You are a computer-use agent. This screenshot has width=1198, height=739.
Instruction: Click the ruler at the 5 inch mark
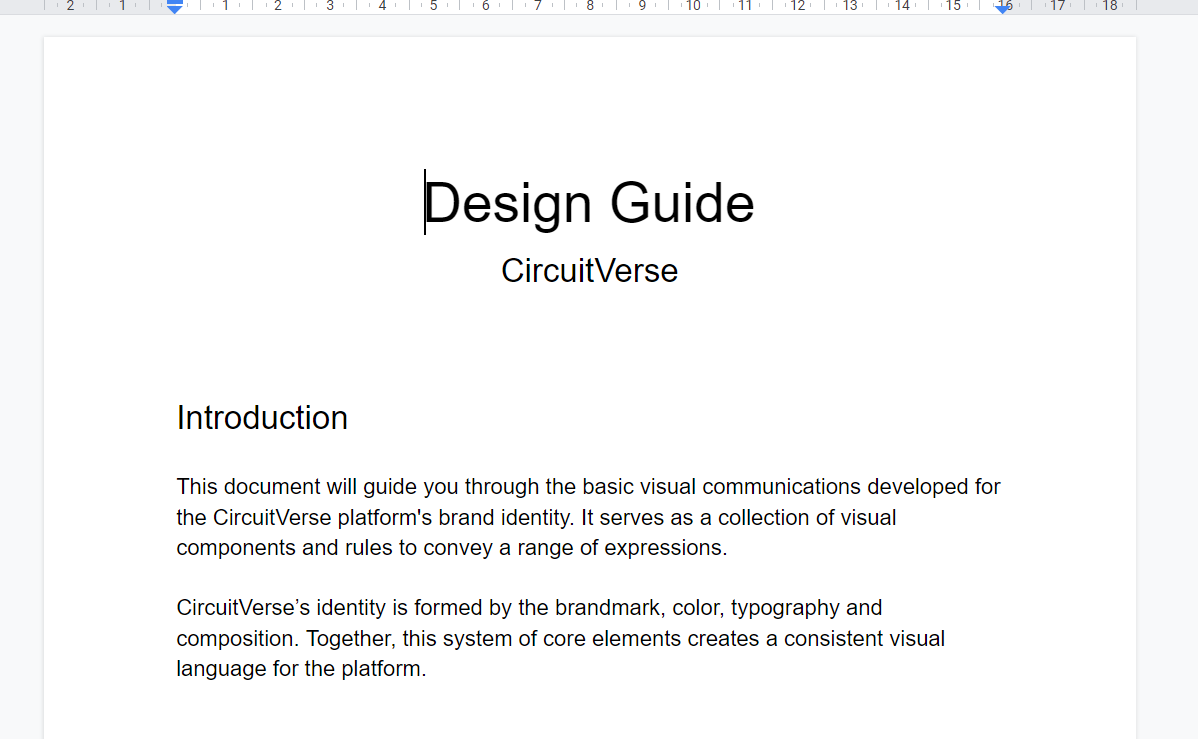click(434, 8)
